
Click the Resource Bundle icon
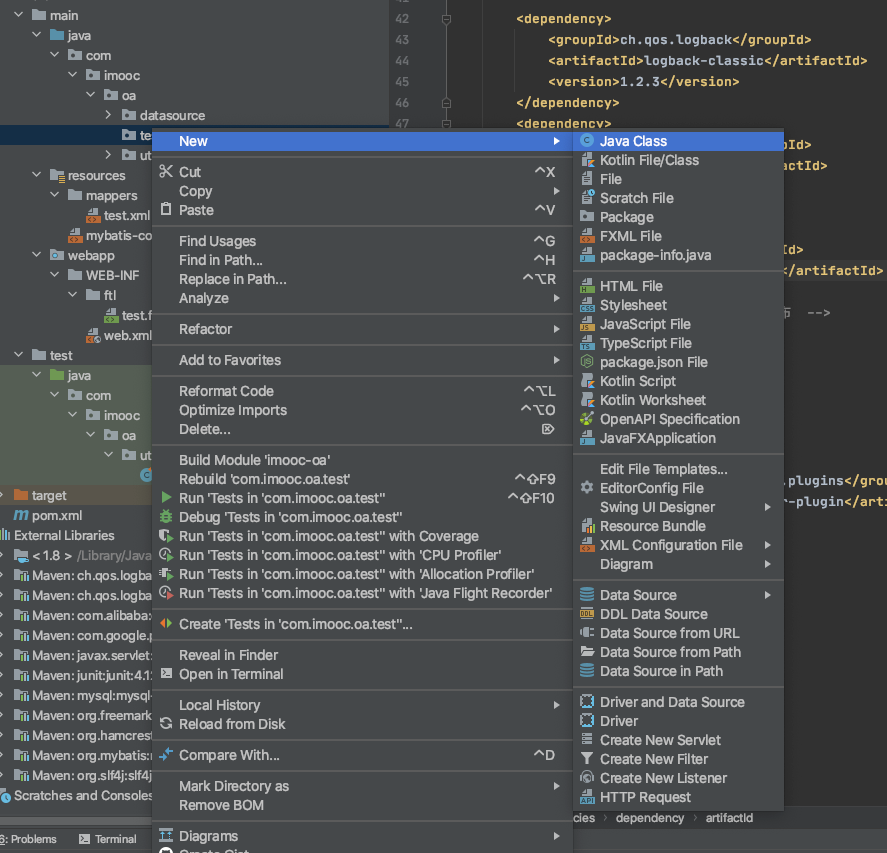coord(587,526)
